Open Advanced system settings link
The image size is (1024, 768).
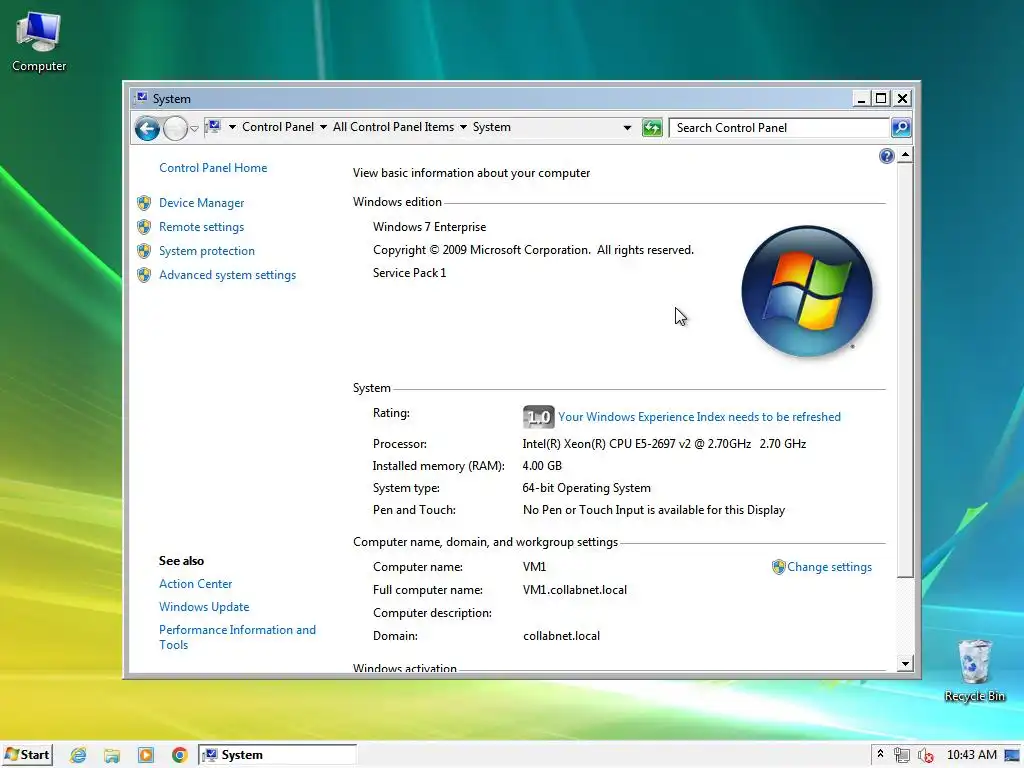pyautogui.click(x=227, y=275)
